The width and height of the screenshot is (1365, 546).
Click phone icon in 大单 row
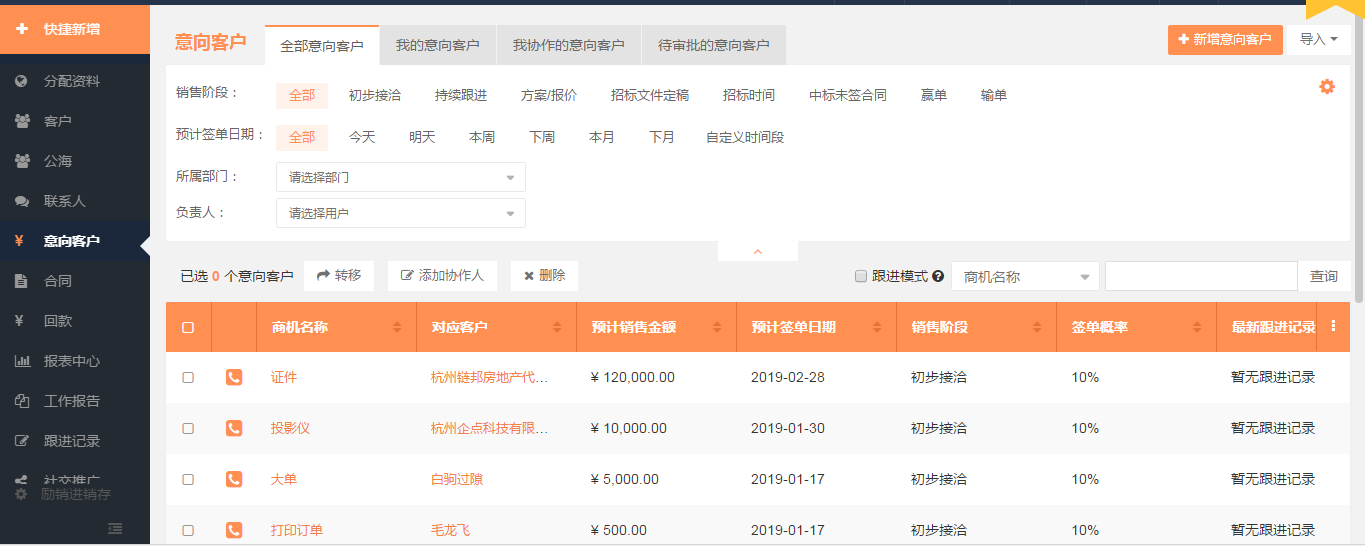tap(234, 479)
